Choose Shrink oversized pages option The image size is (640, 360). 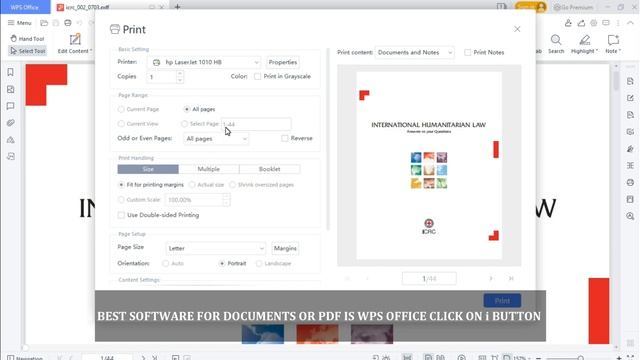233,185
